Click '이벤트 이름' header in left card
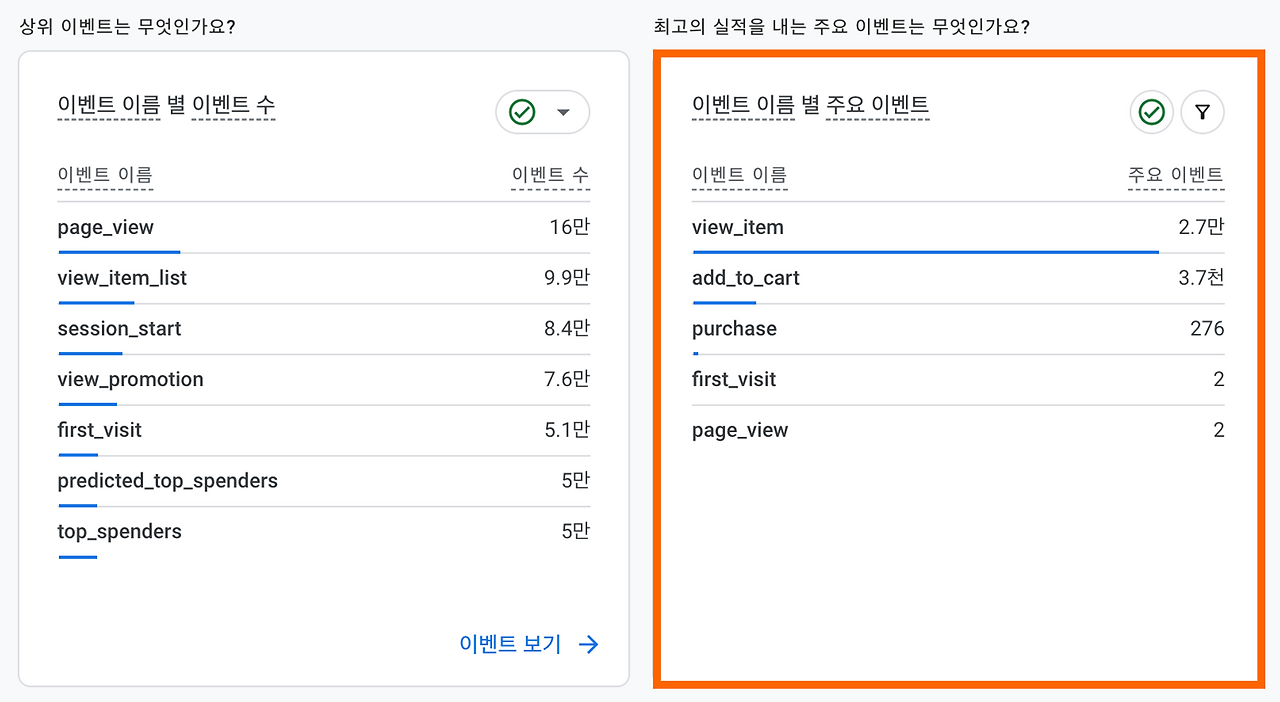Screen dimensions: 1280x702 (105, 176)
